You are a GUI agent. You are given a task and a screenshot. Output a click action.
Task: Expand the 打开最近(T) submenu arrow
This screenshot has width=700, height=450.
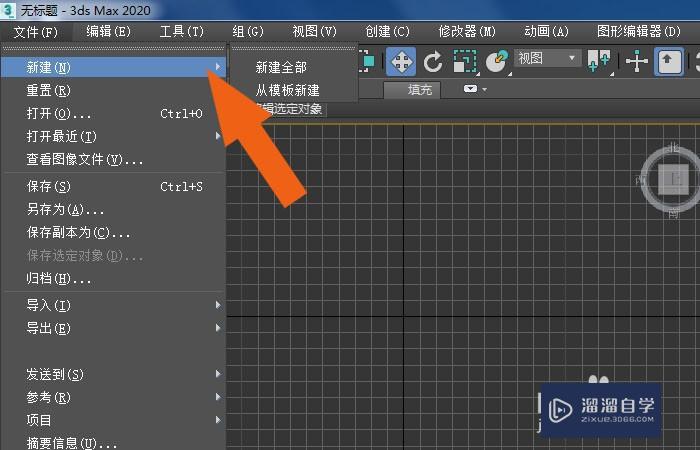pyautogui.click(x=217, y=135)
